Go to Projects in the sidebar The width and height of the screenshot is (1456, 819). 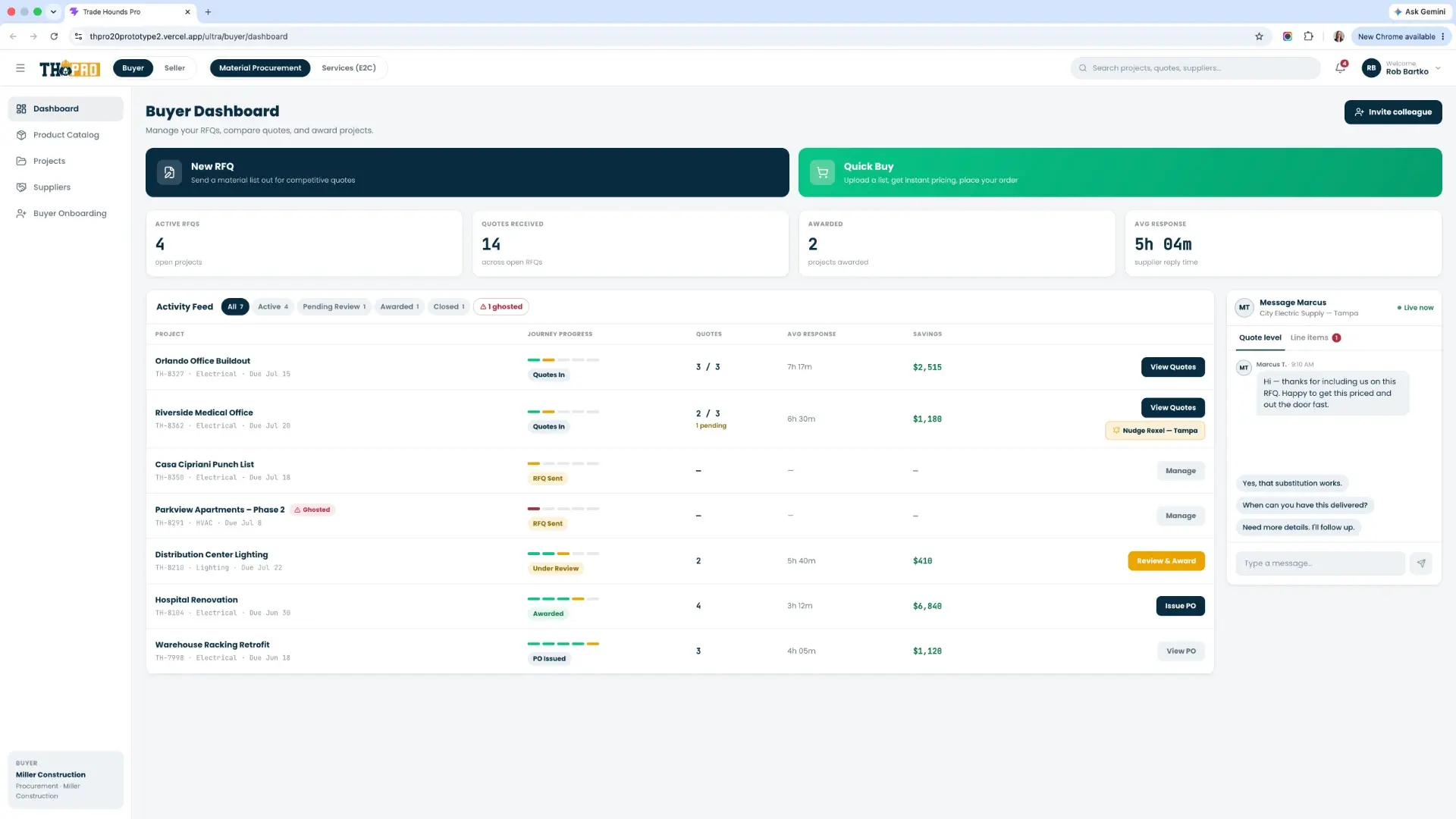tap(65, 162)
